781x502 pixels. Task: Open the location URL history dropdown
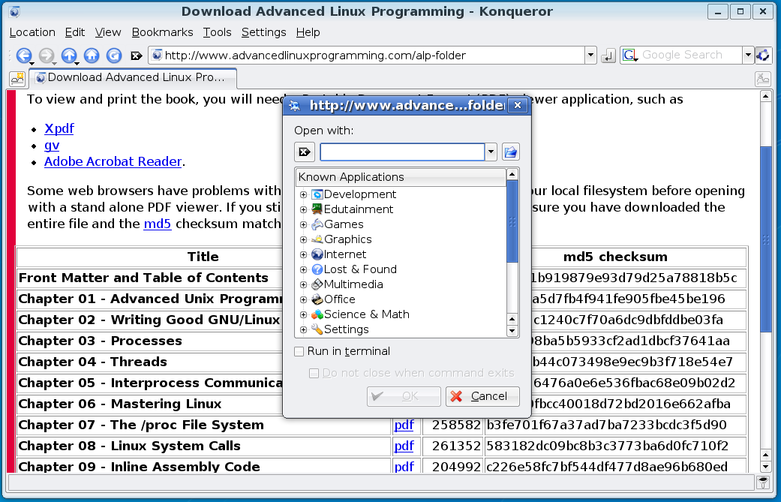pyautogui.click(x=591, y=55)
